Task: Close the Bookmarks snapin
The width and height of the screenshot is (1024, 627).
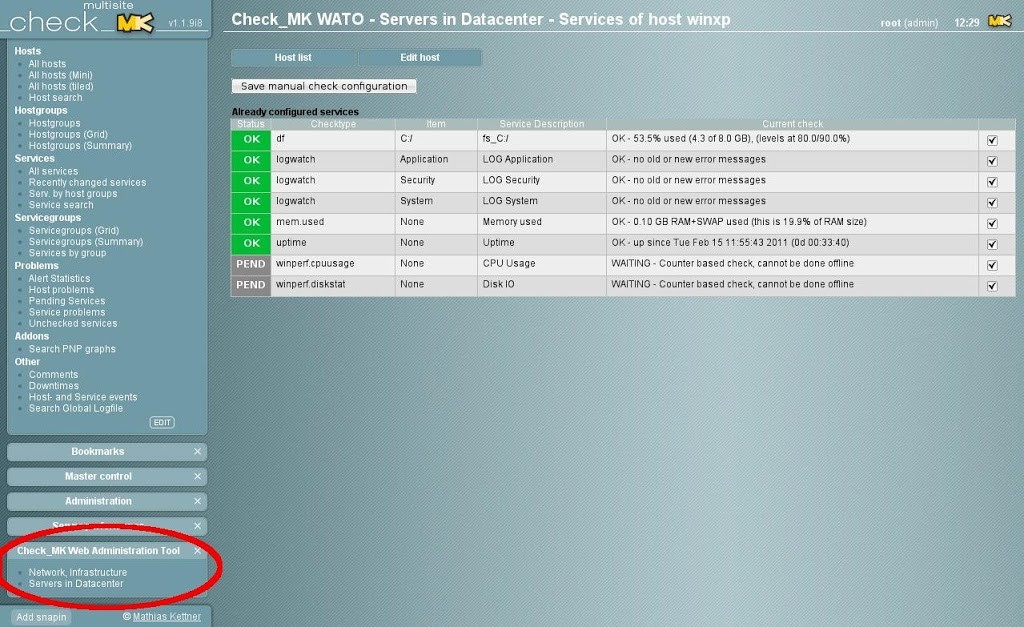Action: [x=197, y=452]
